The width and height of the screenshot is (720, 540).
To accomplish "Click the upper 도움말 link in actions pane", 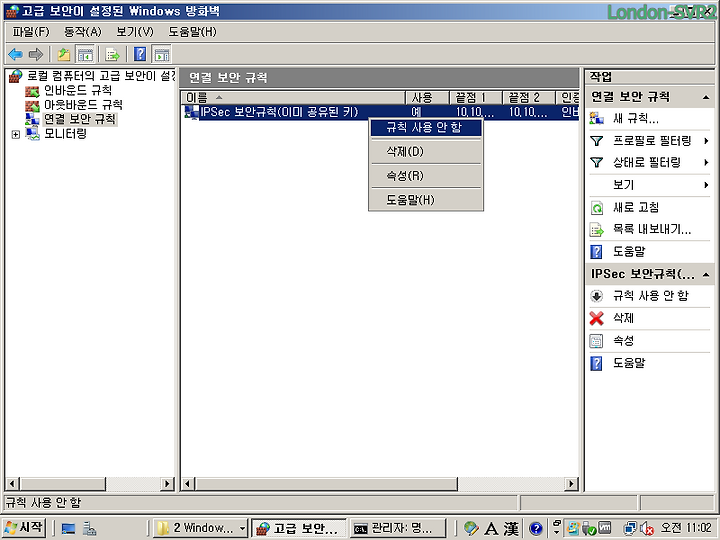I will click(629, 251).
